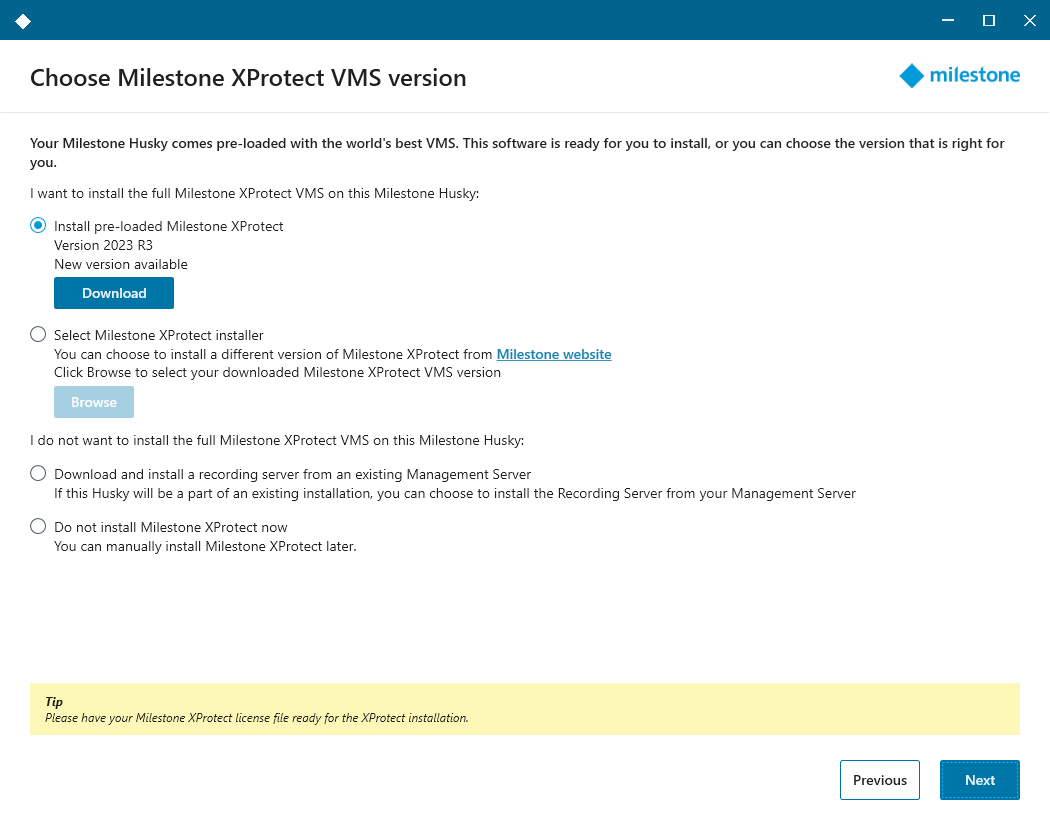1050x830 pixels.
Task: Choose Do not install Milestone XProtect now
Action: (x=38, y=527)
